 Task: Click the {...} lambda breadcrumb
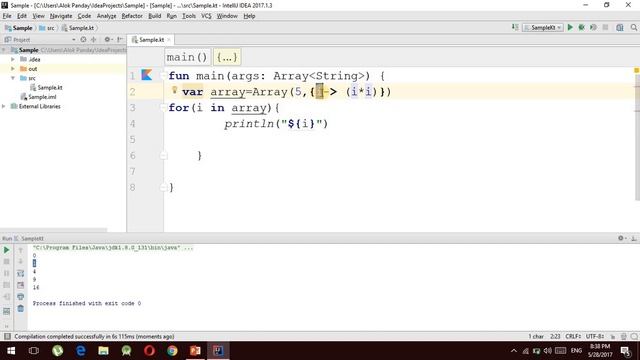coord(227,57)
